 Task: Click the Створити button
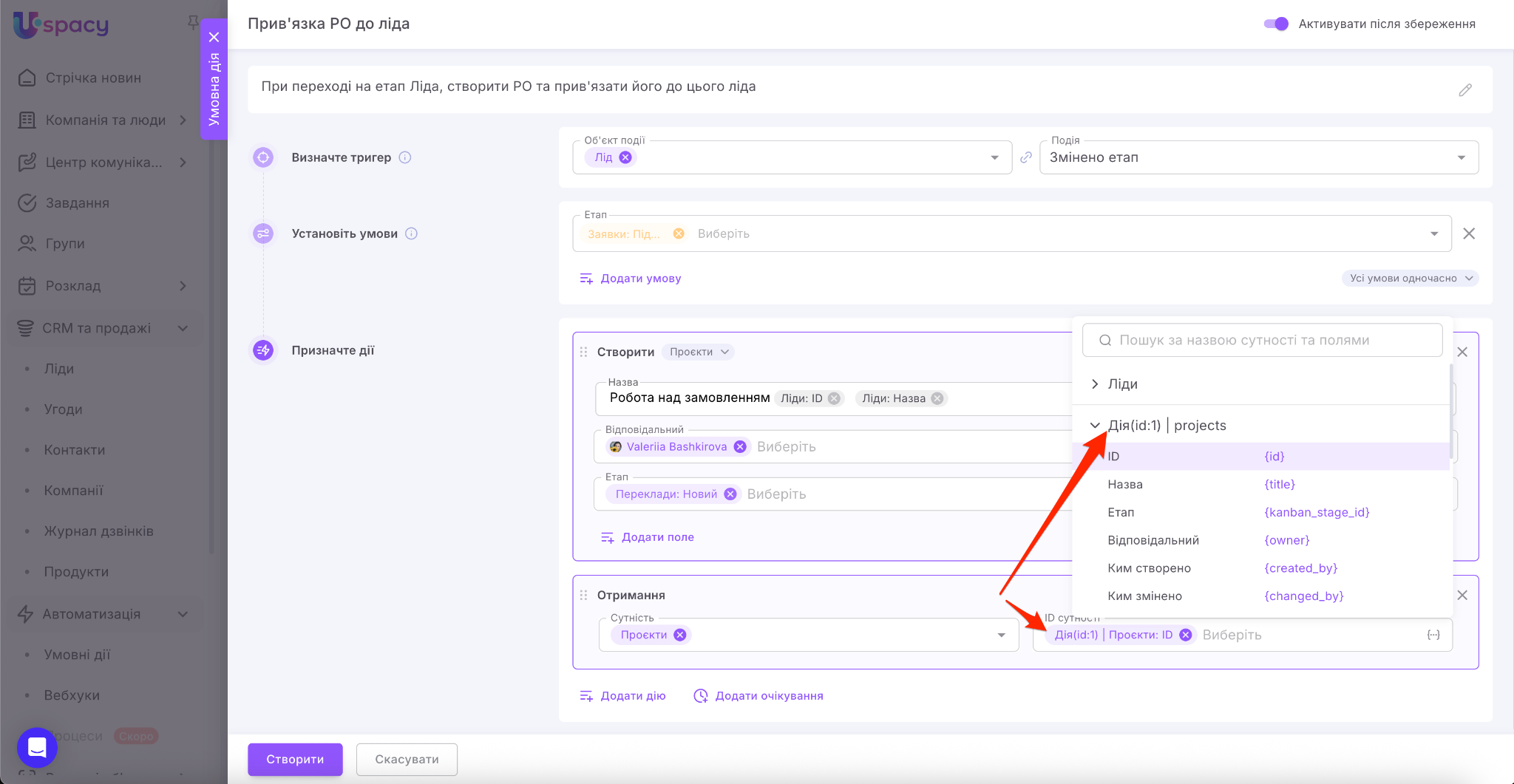(x=295, y=760)
